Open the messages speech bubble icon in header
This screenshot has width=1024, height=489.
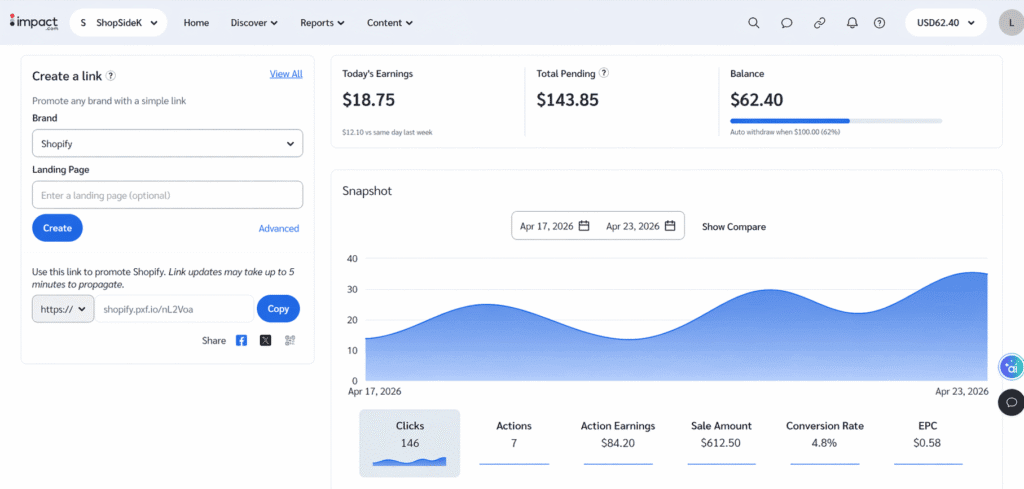click(x=787, y=23)
